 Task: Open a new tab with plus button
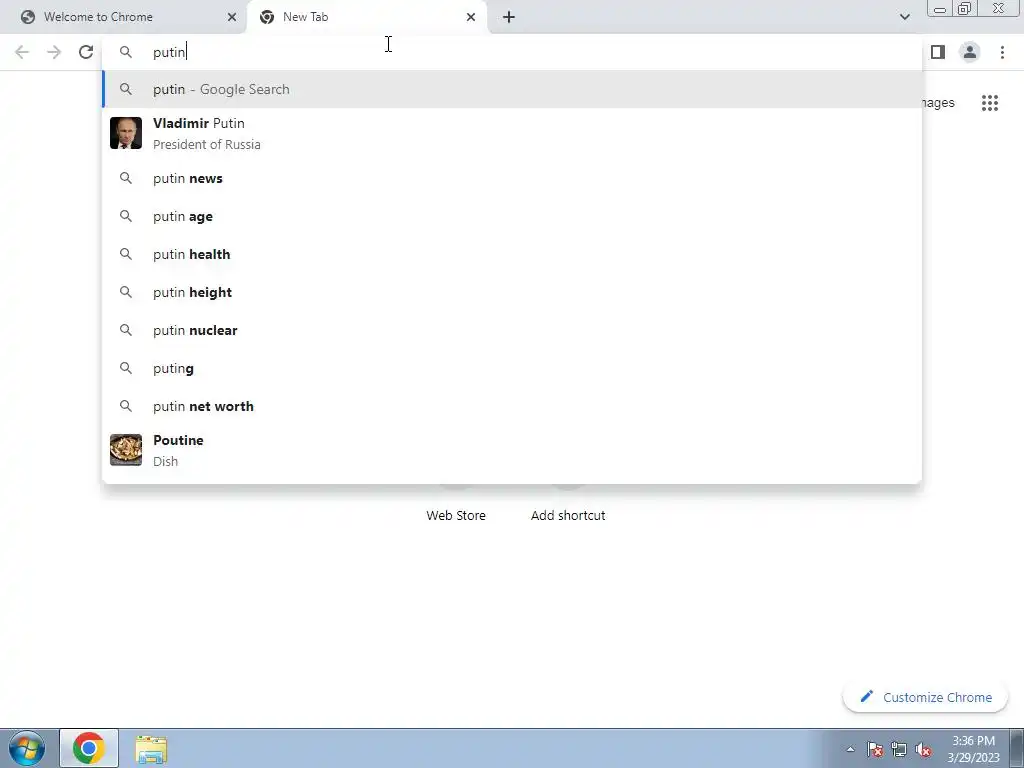click(509, 17)
